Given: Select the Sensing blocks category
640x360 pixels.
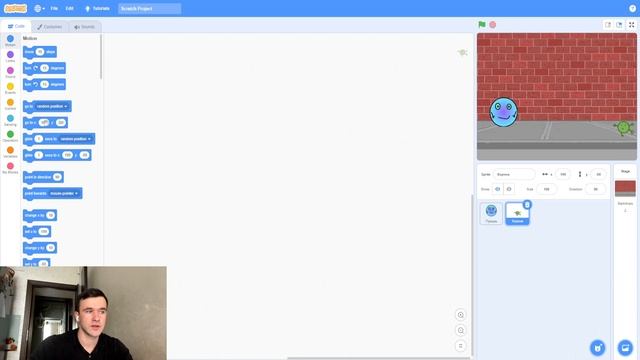Looking at the screenshot, I should [x=10, y=120].
